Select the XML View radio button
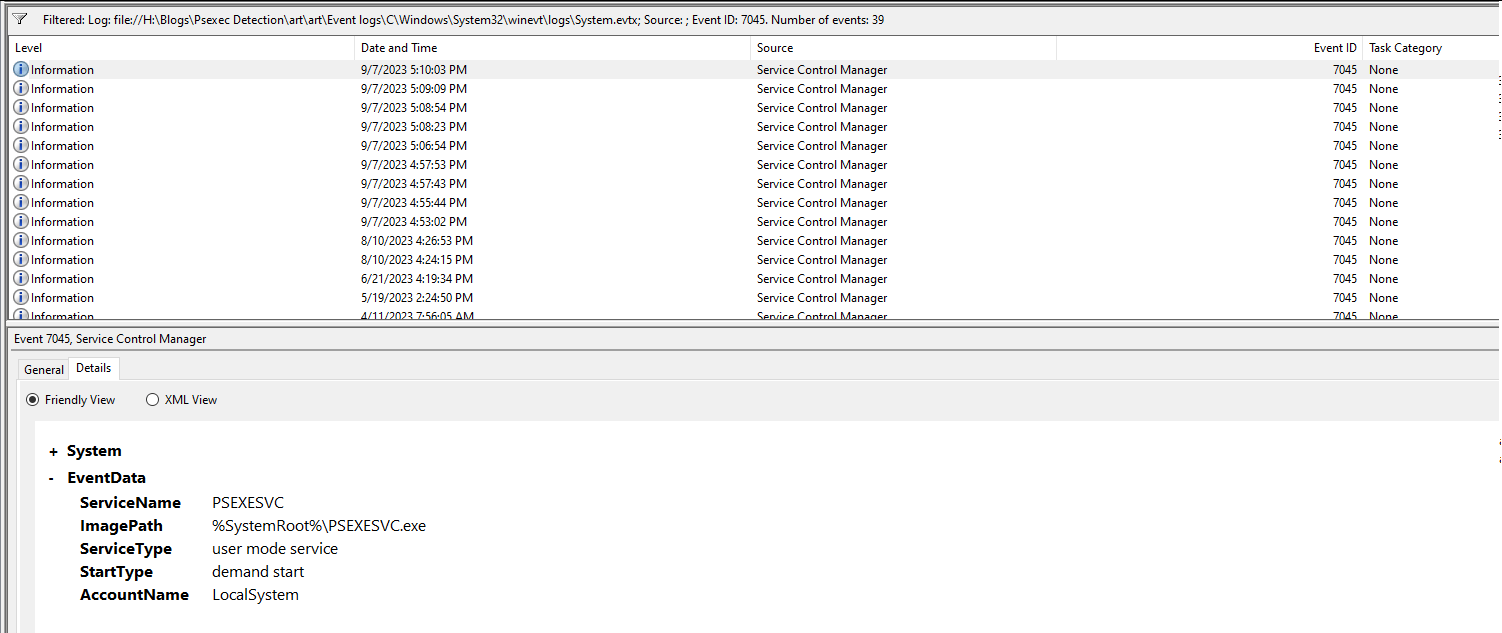The height and width of the screenshot is (633, 1502). [x=153, y=400]
